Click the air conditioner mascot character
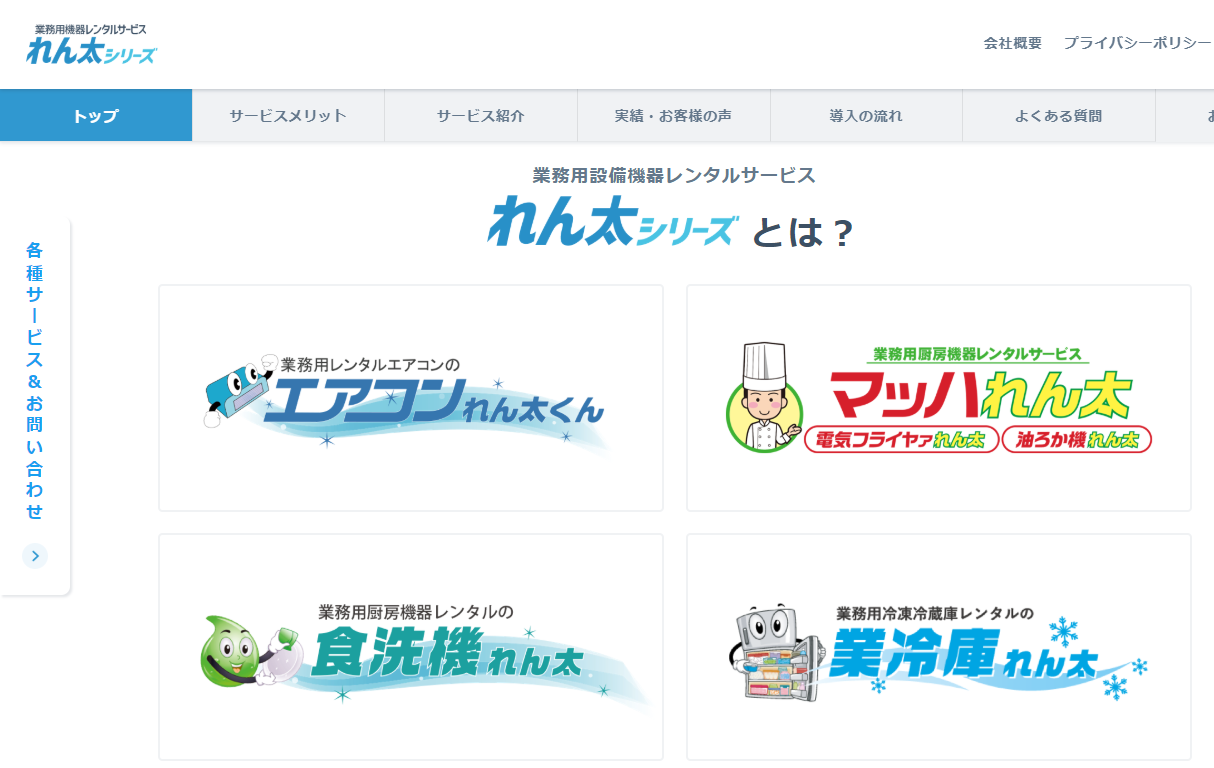Screen dimensions: 1214x768 (x=238, y=390)
